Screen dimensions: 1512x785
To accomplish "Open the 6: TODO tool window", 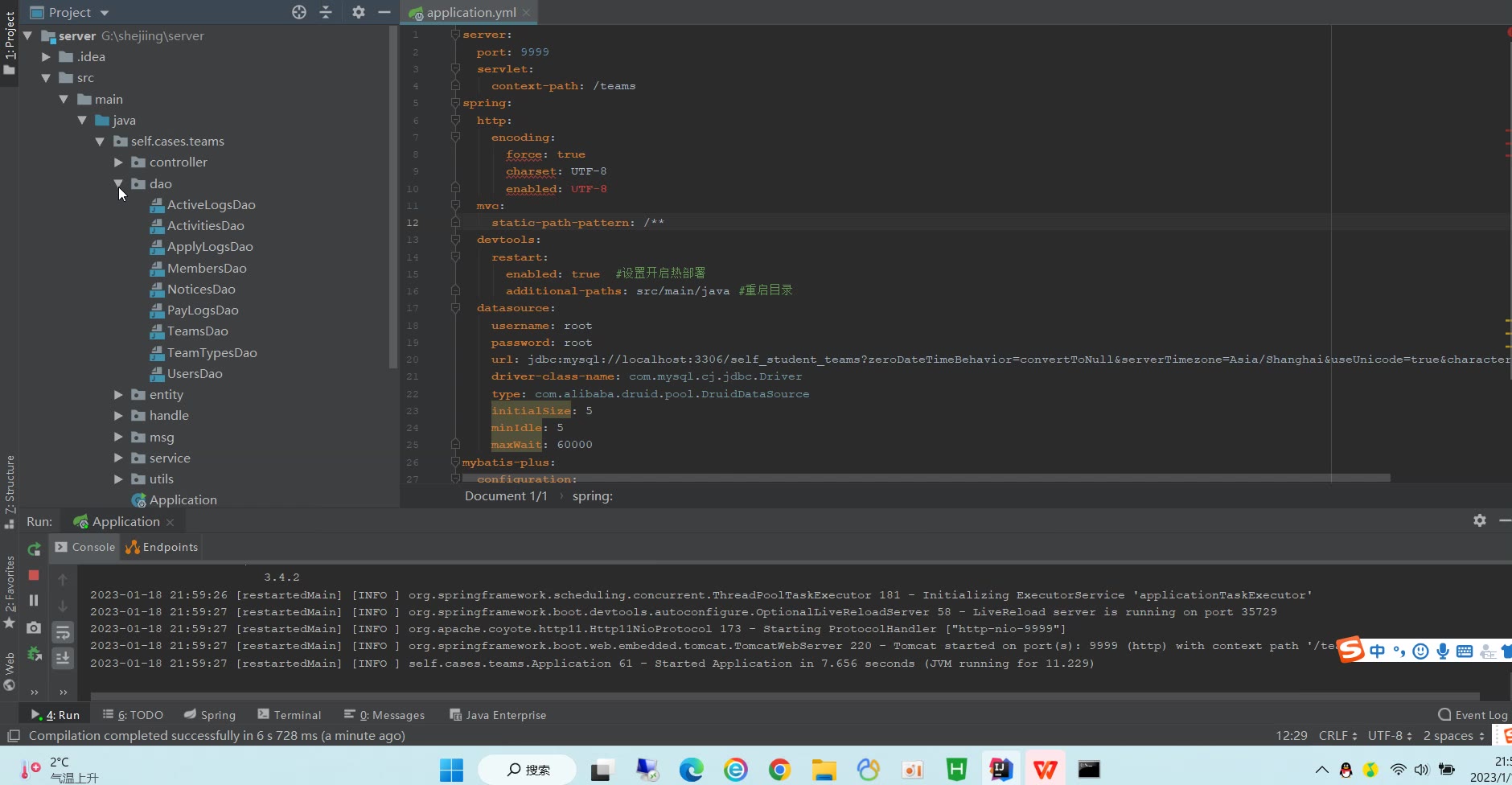I will coord(133,715).
